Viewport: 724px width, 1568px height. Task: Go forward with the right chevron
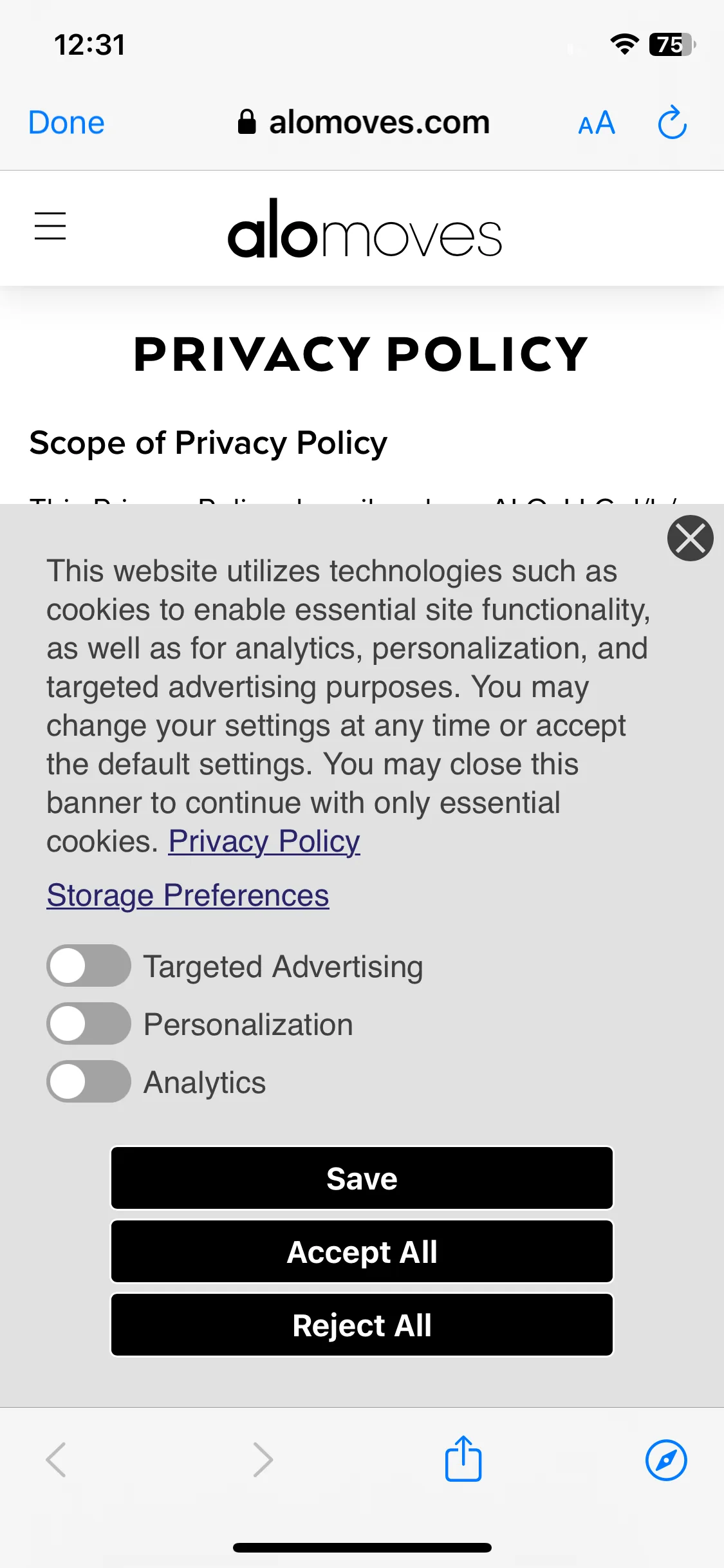[x=263, y=1459]
